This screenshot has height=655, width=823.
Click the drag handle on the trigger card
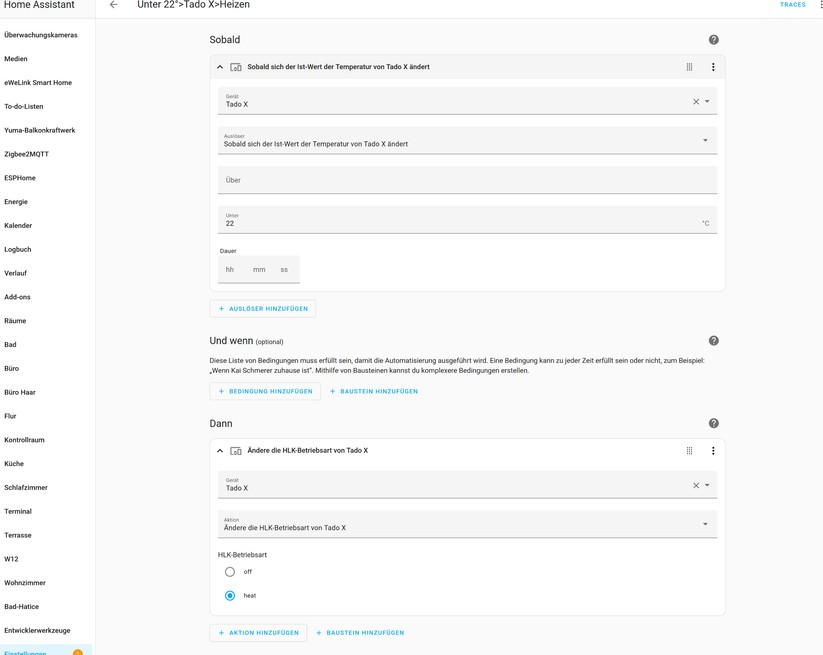tap(689, 66)
